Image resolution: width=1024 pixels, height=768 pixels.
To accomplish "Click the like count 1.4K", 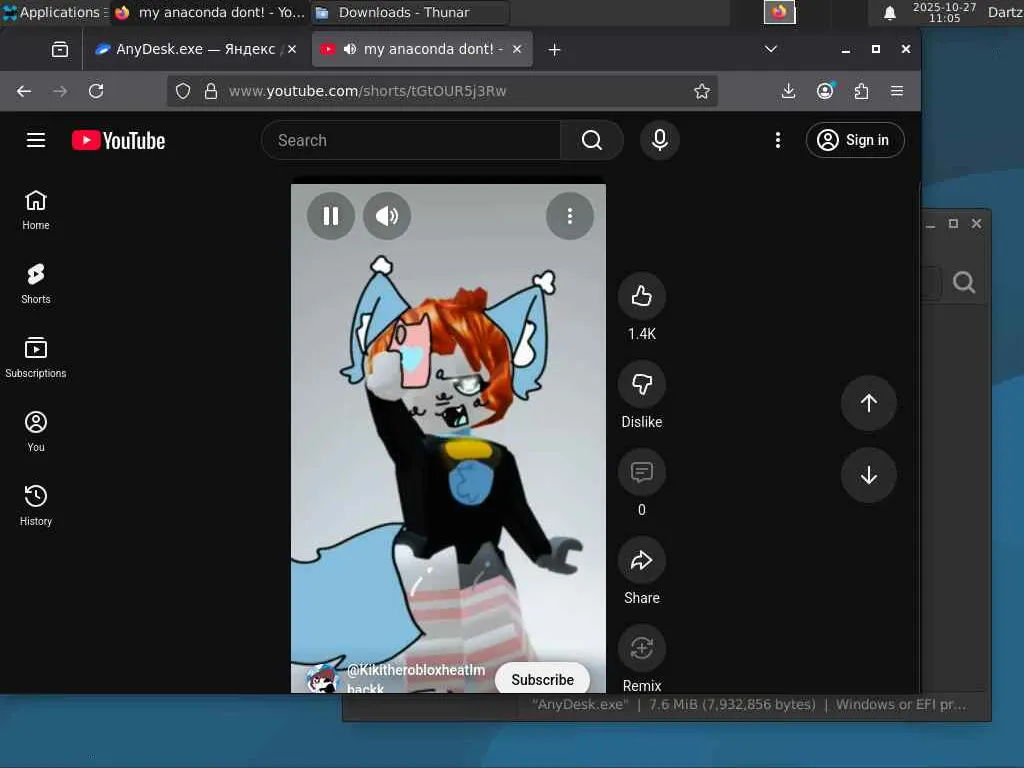I will point(641,334).
